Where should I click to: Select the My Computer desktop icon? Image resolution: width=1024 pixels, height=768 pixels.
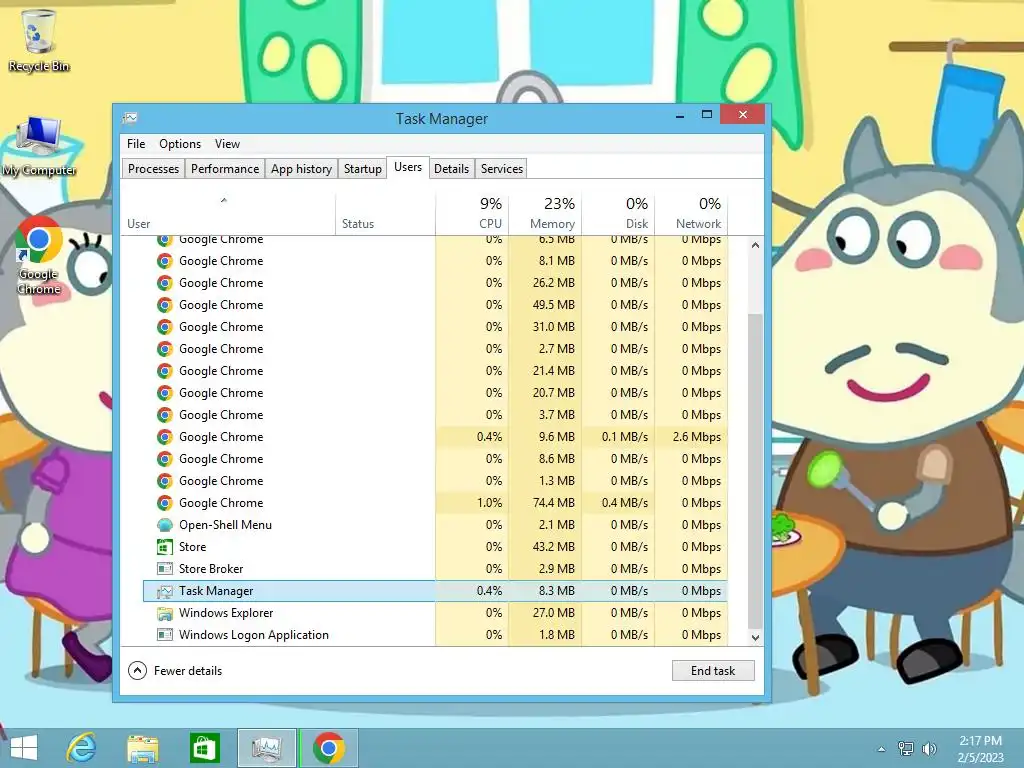click(39, 146)
